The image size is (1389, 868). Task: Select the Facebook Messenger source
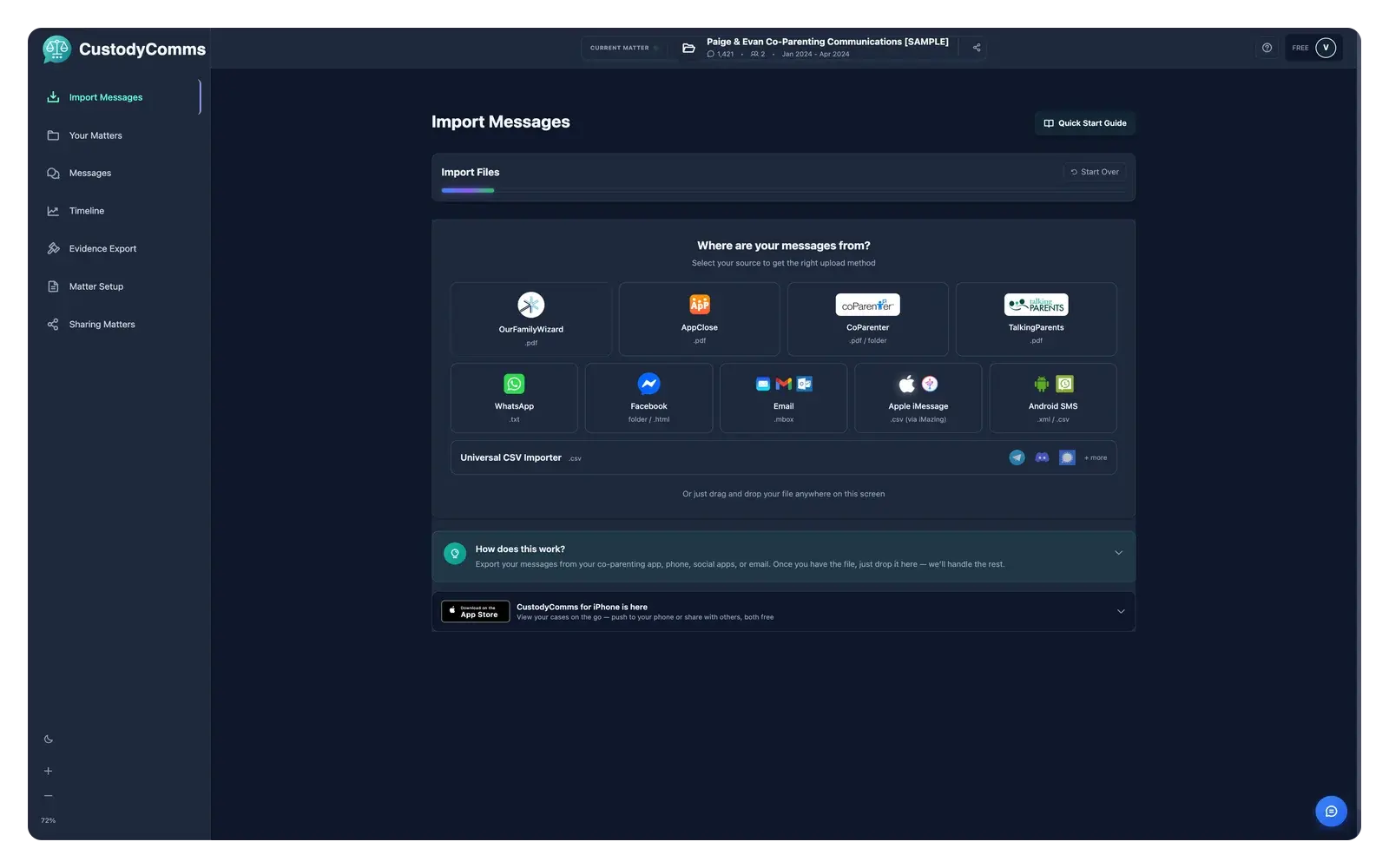649,398
